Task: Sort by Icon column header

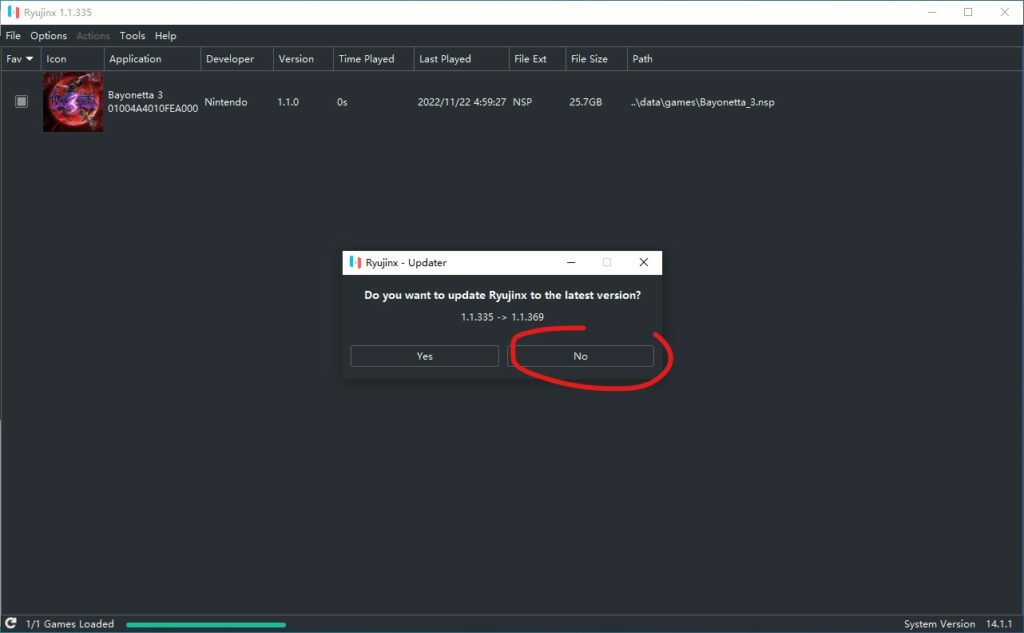Action: (x=72, y=59)
